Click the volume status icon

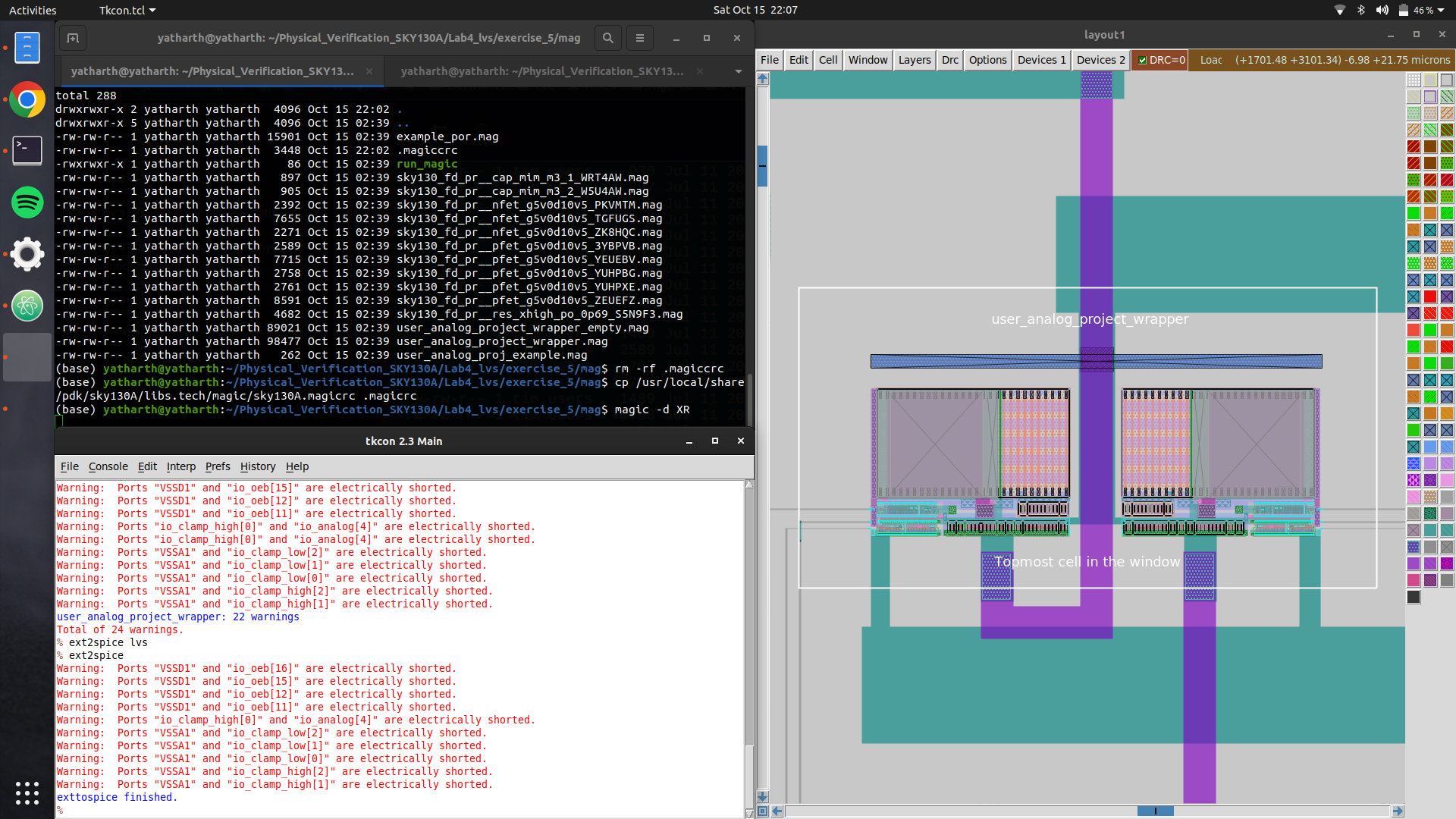[x=1382, y=10]
